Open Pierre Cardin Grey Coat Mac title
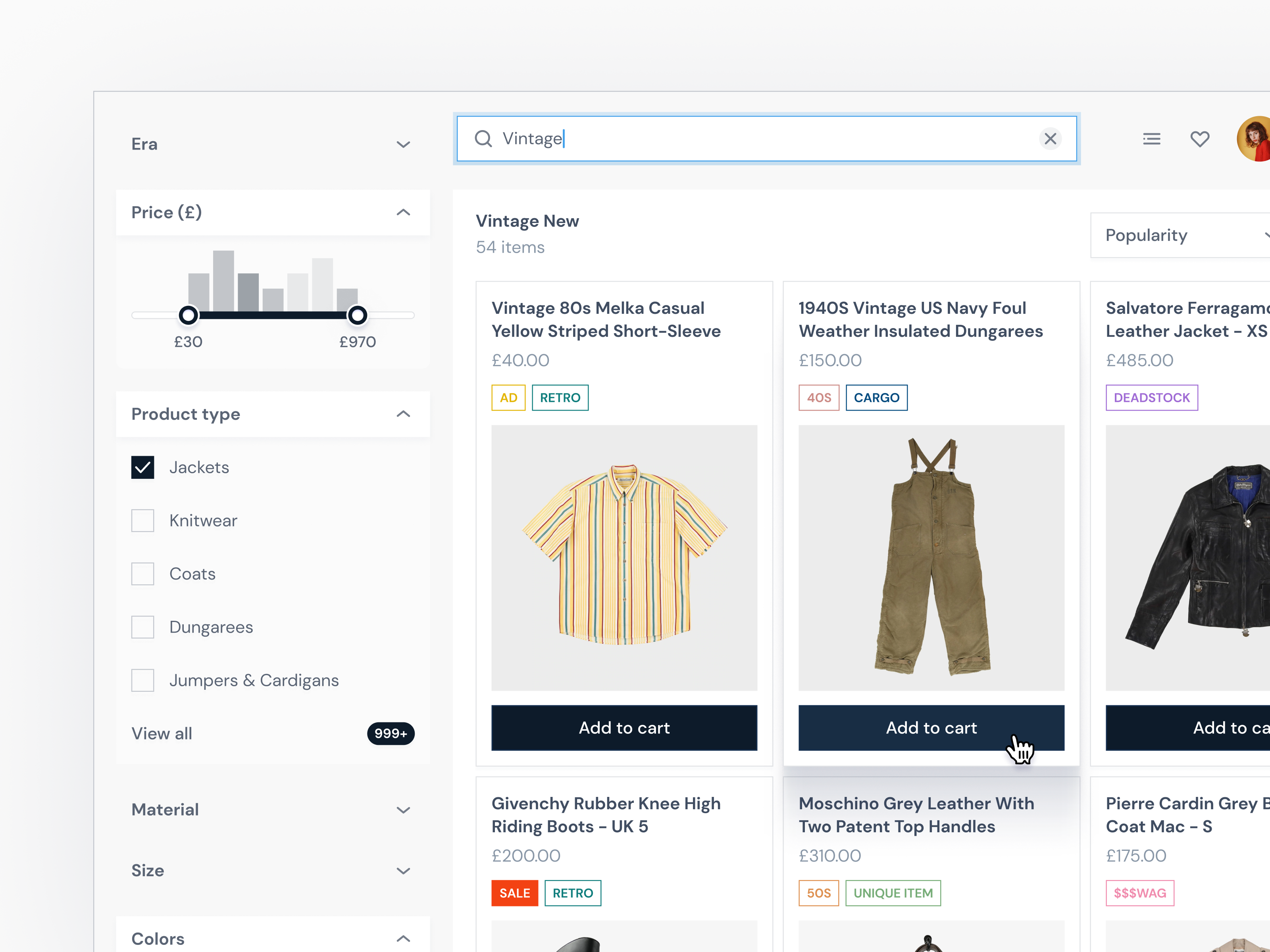1270x952 pixels. [1188, 815]
